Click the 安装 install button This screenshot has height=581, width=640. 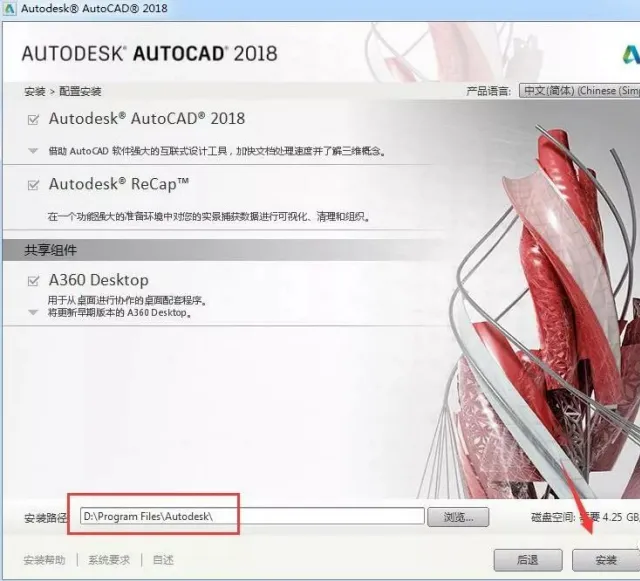[x=606, y=560]
